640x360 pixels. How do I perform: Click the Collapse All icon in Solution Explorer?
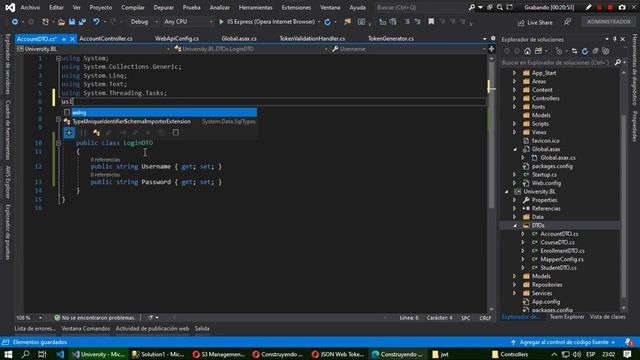click(596, 51)
